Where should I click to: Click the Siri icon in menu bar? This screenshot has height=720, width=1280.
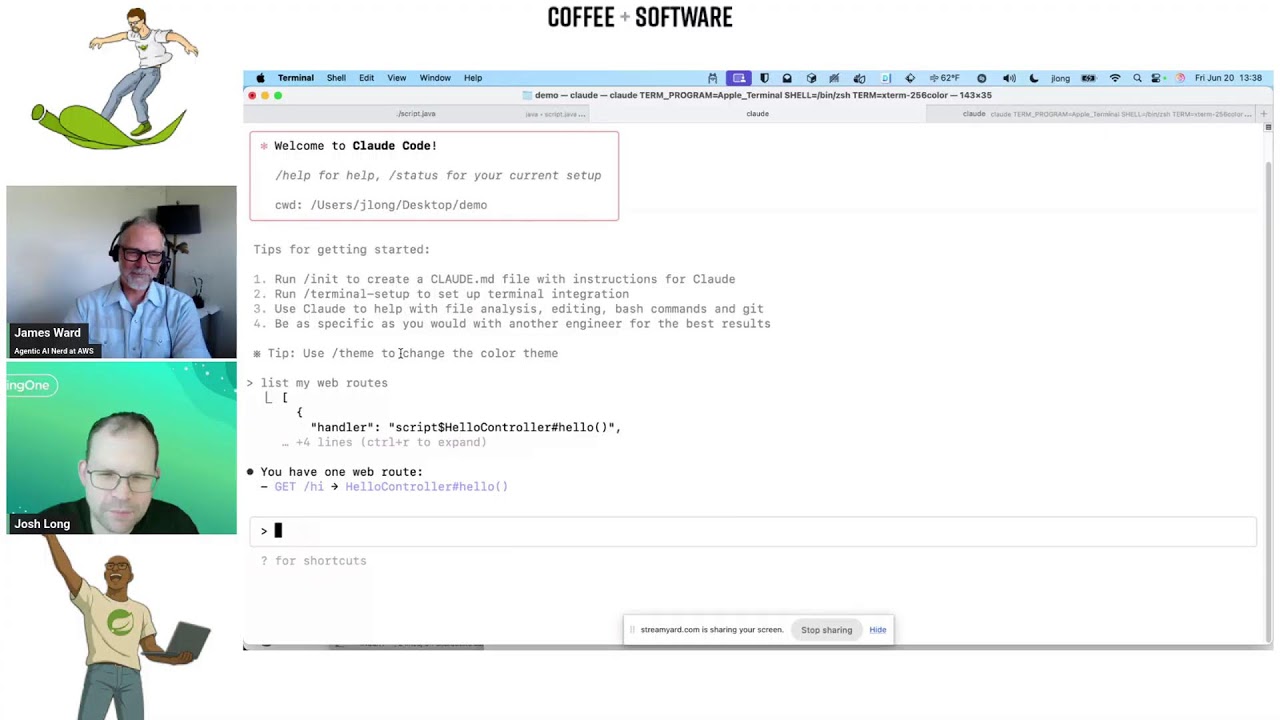point(1180,78)
